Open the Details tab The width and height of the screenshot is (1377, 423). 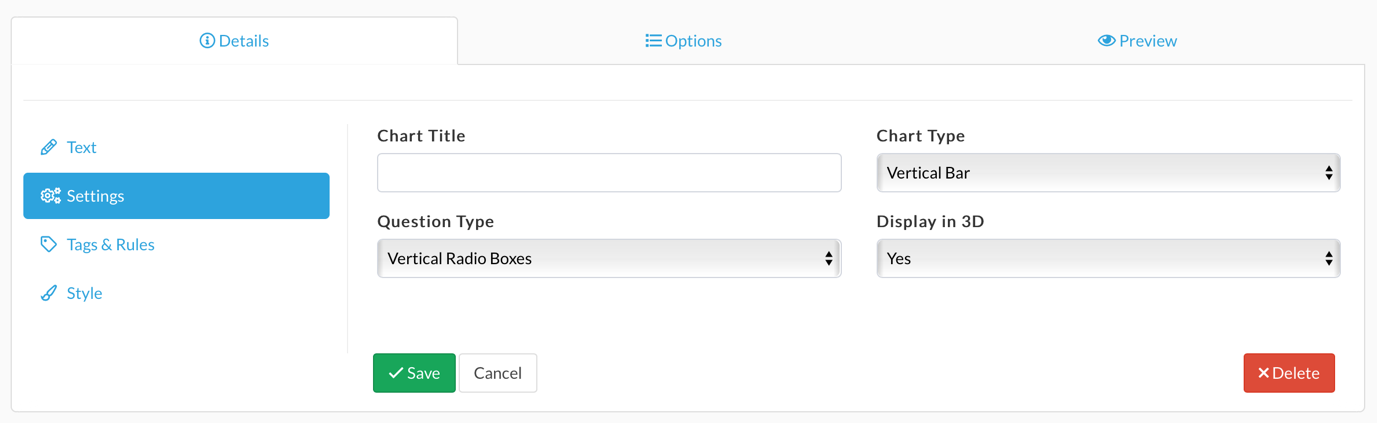(x=234, y=41)
